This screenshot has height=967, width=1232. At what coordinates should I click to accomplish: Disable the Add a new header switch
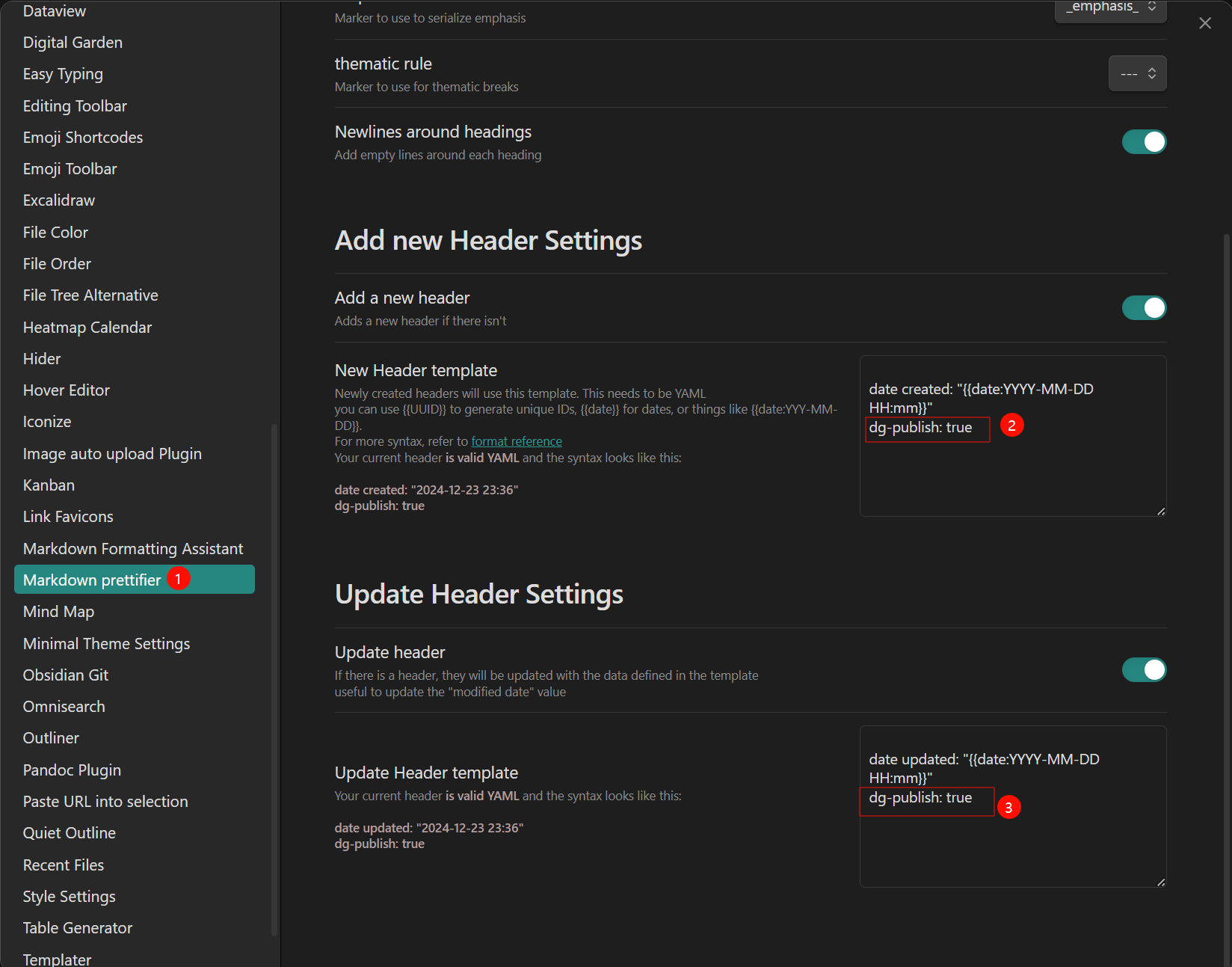(1144, 307)
